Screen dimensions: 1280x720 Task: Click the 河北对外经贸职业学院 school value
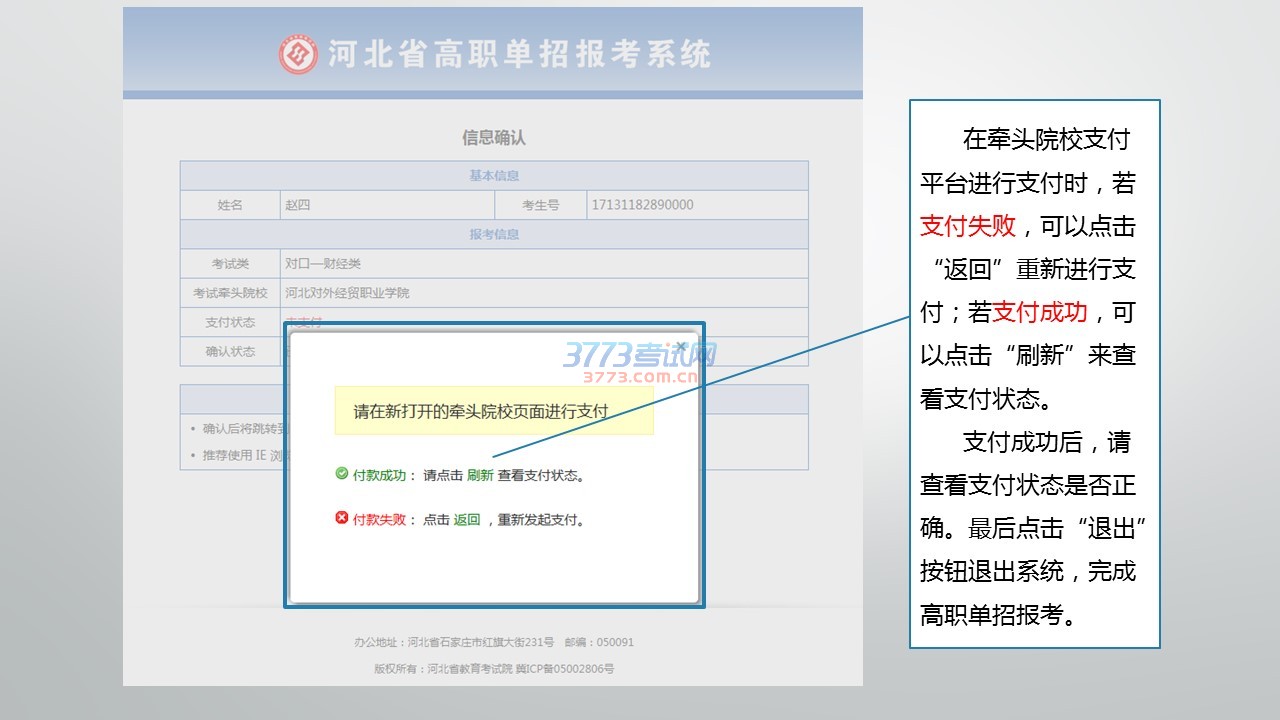click(x=347, y=293)
